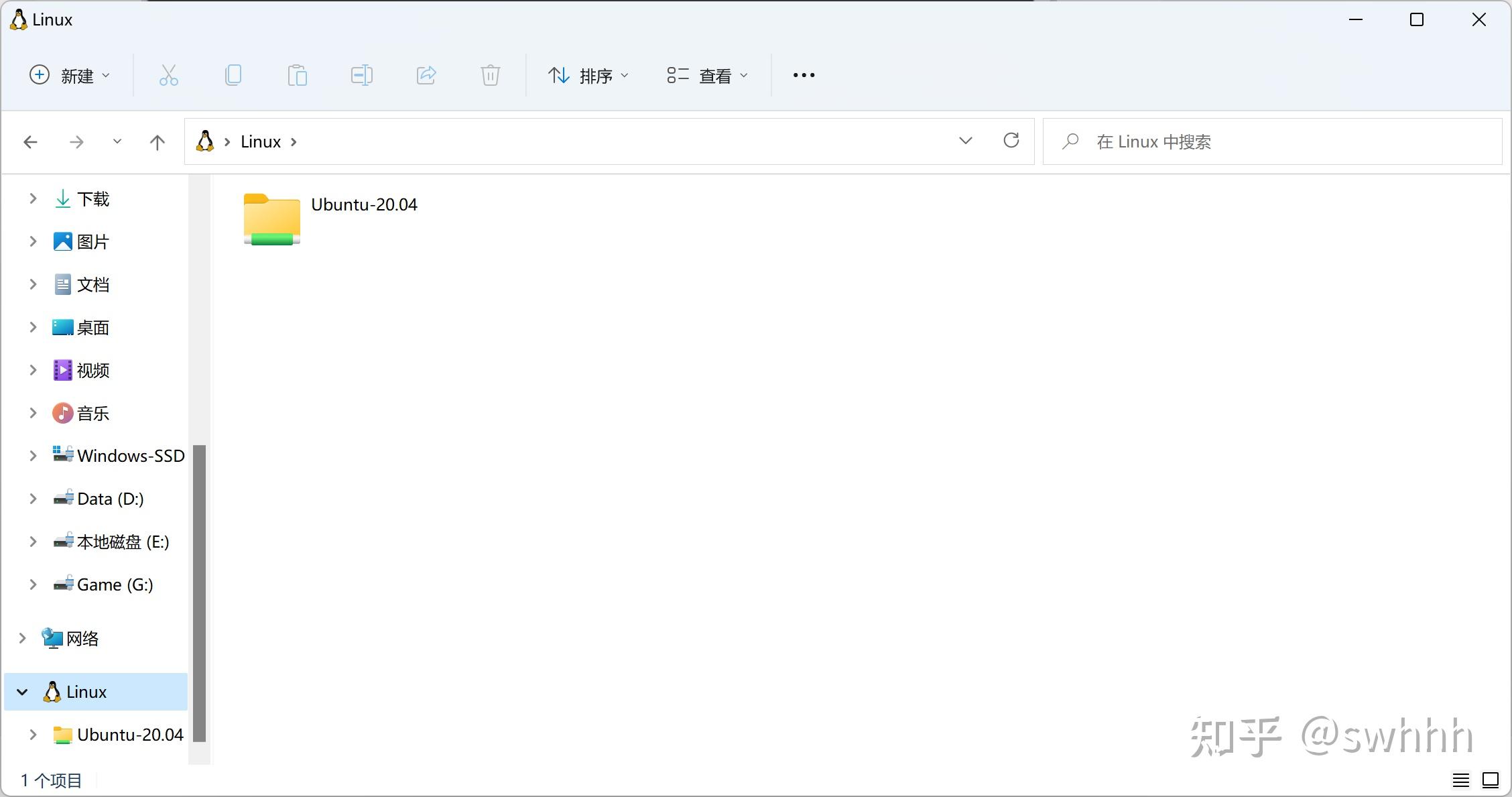This screenshot has height=797, width=1512.
Task: Open the 查看 view menu
Action: tap(708, 75)
